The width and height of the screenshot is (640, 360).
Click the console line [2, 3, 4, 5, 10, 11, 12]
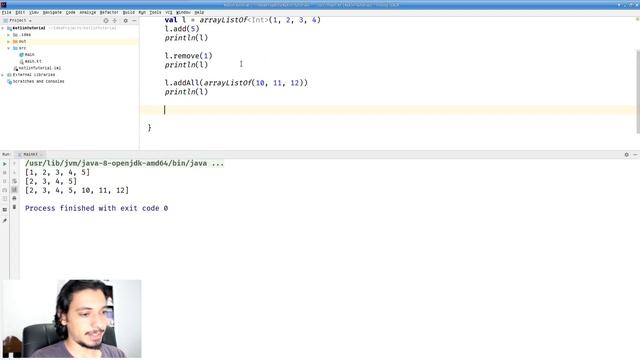tap(77, 190)
